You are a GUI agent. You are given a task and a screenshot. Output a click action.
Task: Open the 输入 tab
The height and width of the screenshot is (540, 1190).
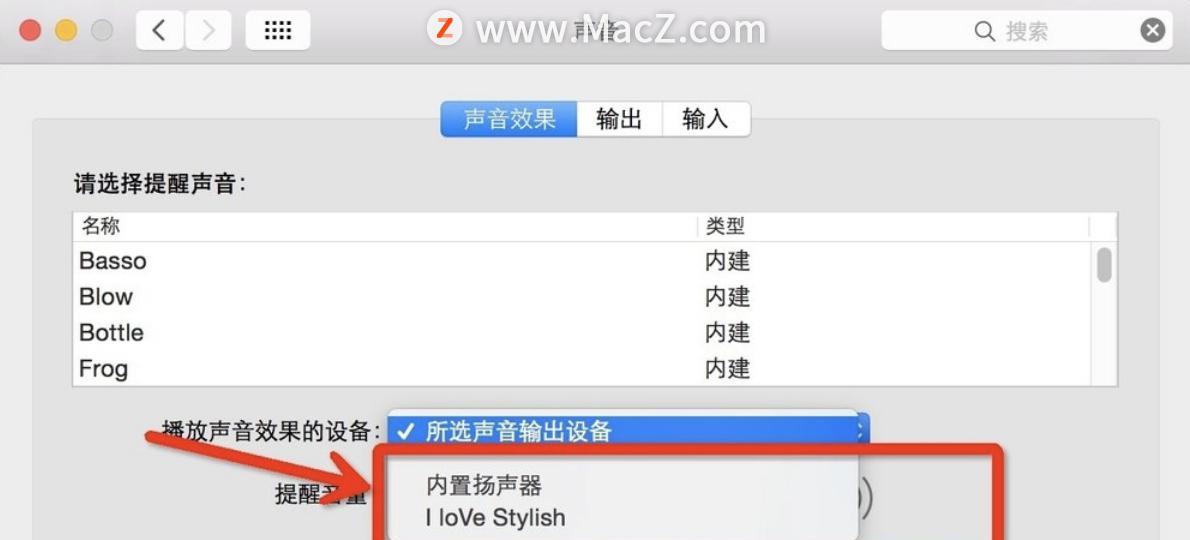tap(706, 119)
